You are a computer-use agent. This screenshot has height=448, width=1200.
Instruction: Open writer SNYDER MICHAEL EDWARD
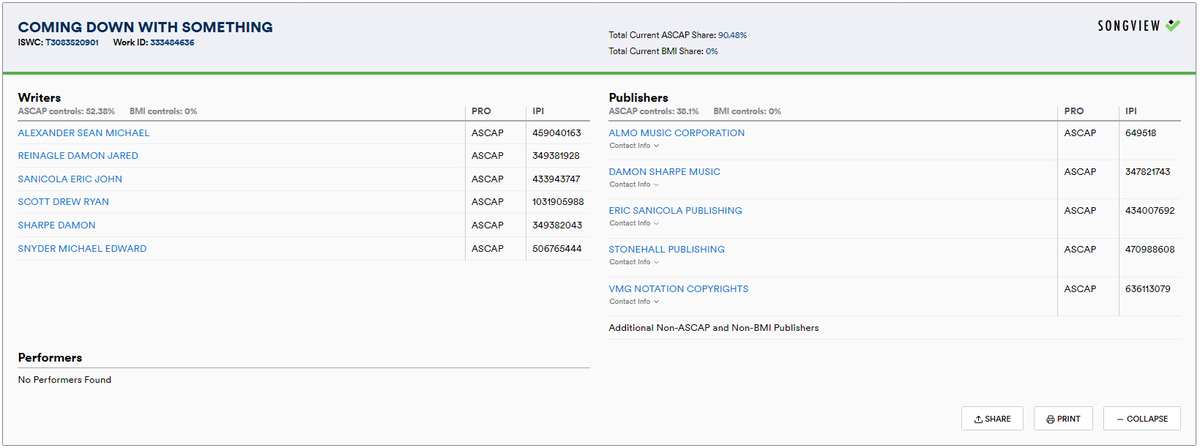(82, 248)
